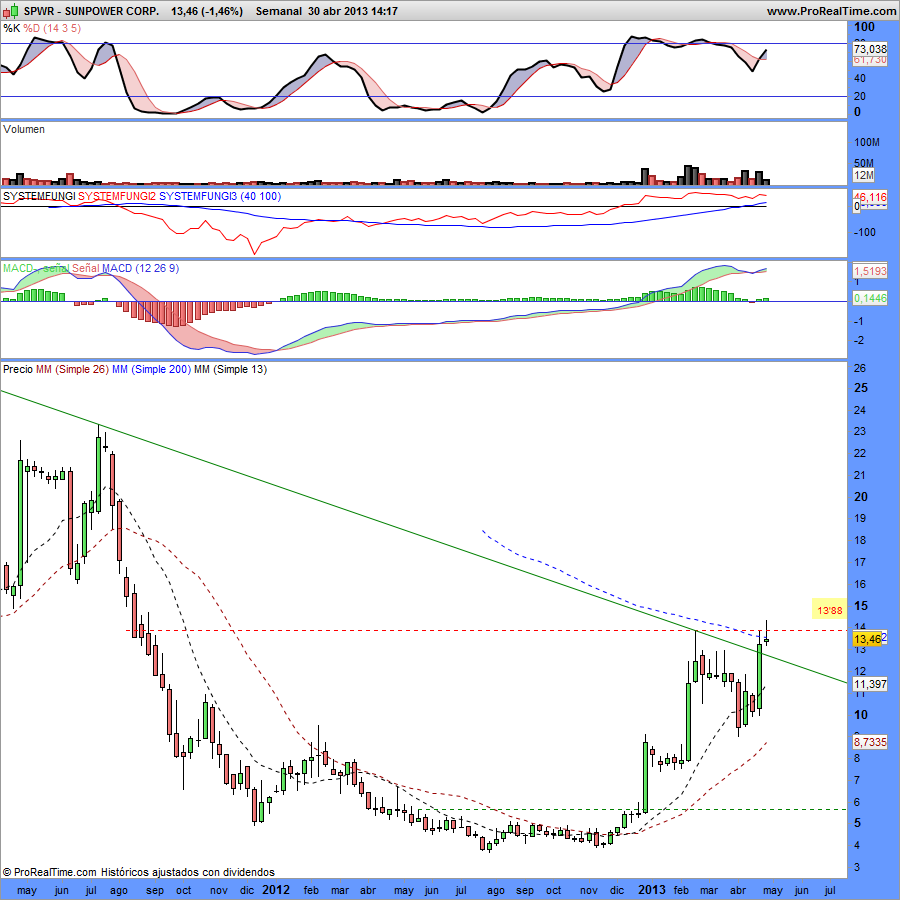The width and height of the screenshot is (900, 900).
Task: Select the MM (Simple 26) moving average label
Action: pyautogui.click(x=72, y=369)
